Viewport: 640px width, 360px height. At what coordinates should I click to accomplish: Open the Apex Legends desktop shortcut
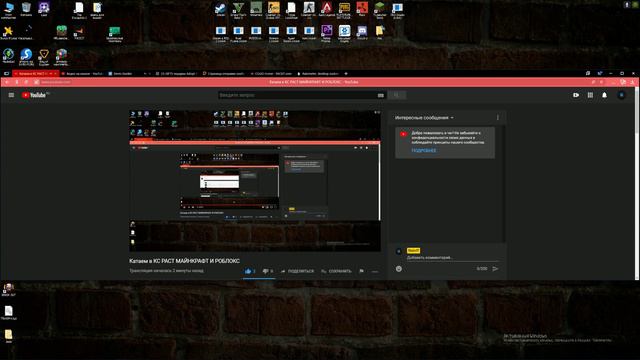(x=327, y=10)
